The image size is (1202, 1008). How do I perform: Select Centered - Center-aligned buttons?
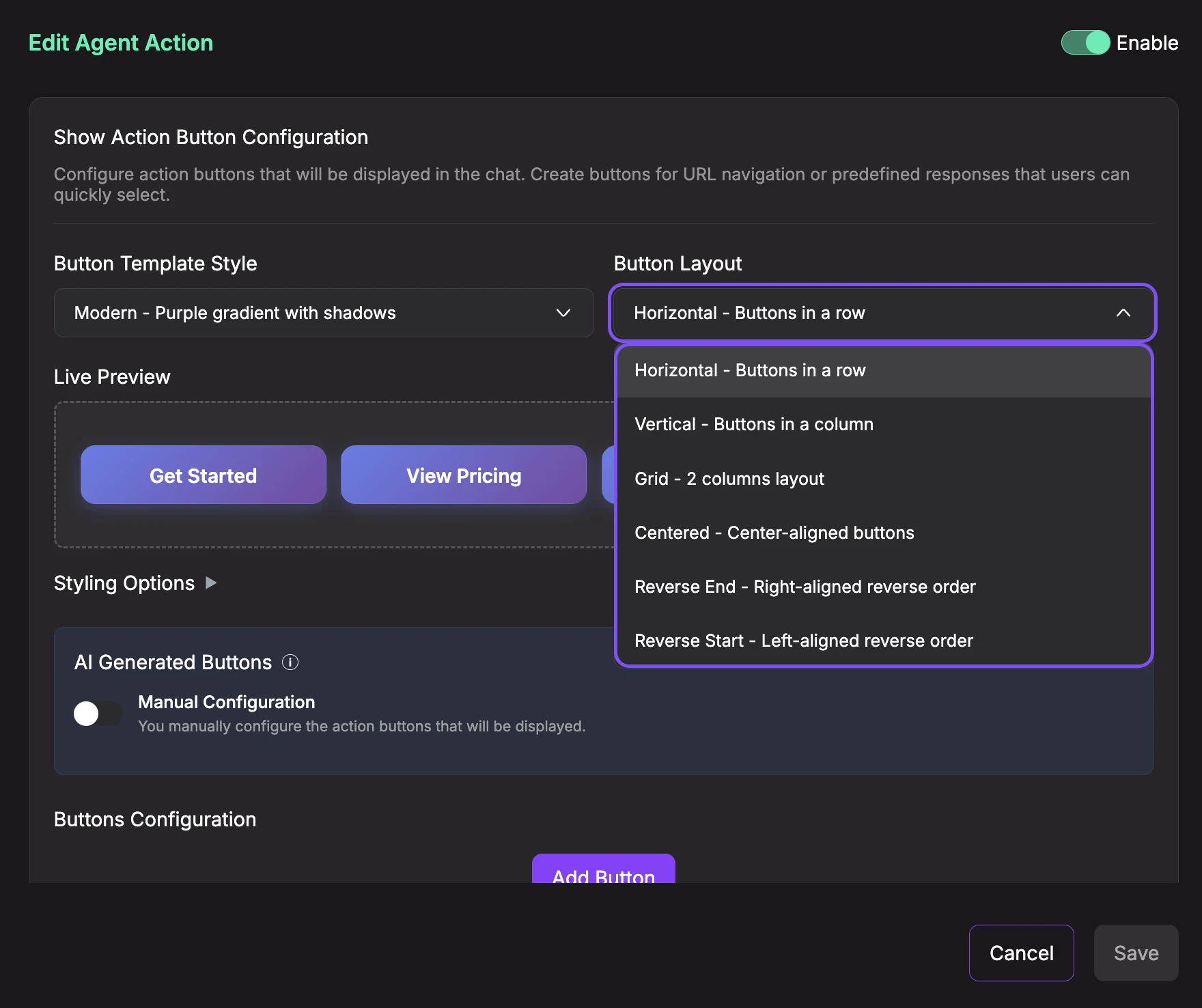[x=774, y=533]
